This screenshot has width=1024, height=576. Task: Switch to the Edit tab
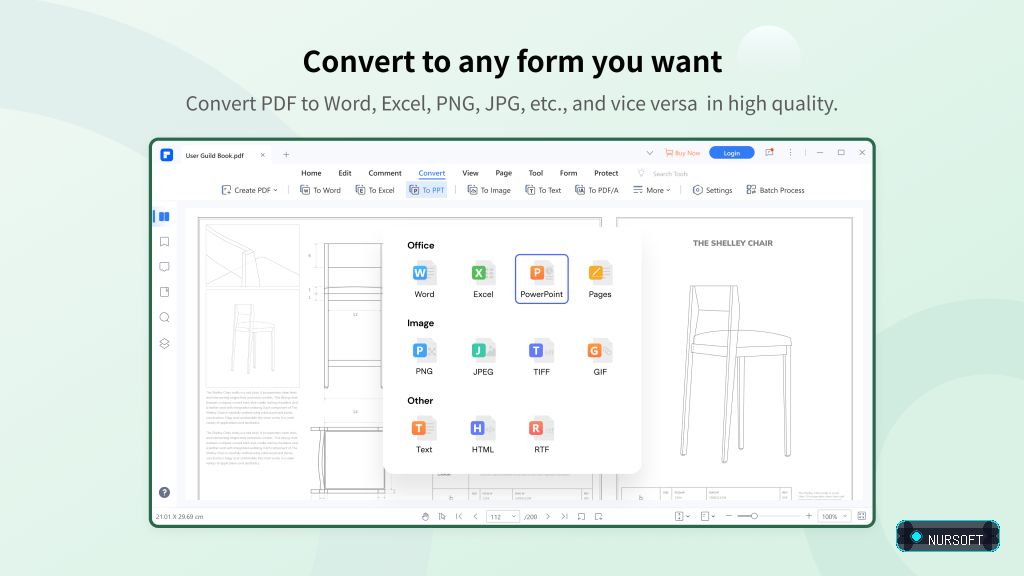click(x=345, y=173)
